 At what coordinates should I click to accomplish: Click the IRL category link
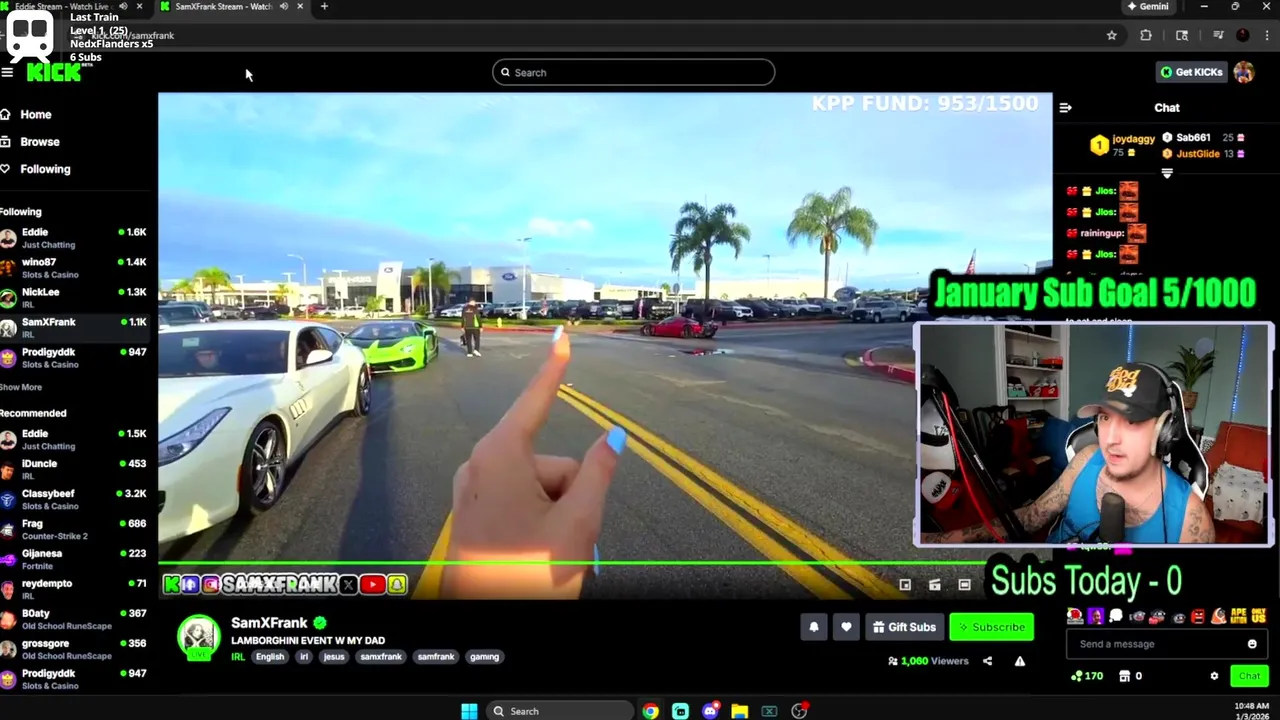coord(238,657)
